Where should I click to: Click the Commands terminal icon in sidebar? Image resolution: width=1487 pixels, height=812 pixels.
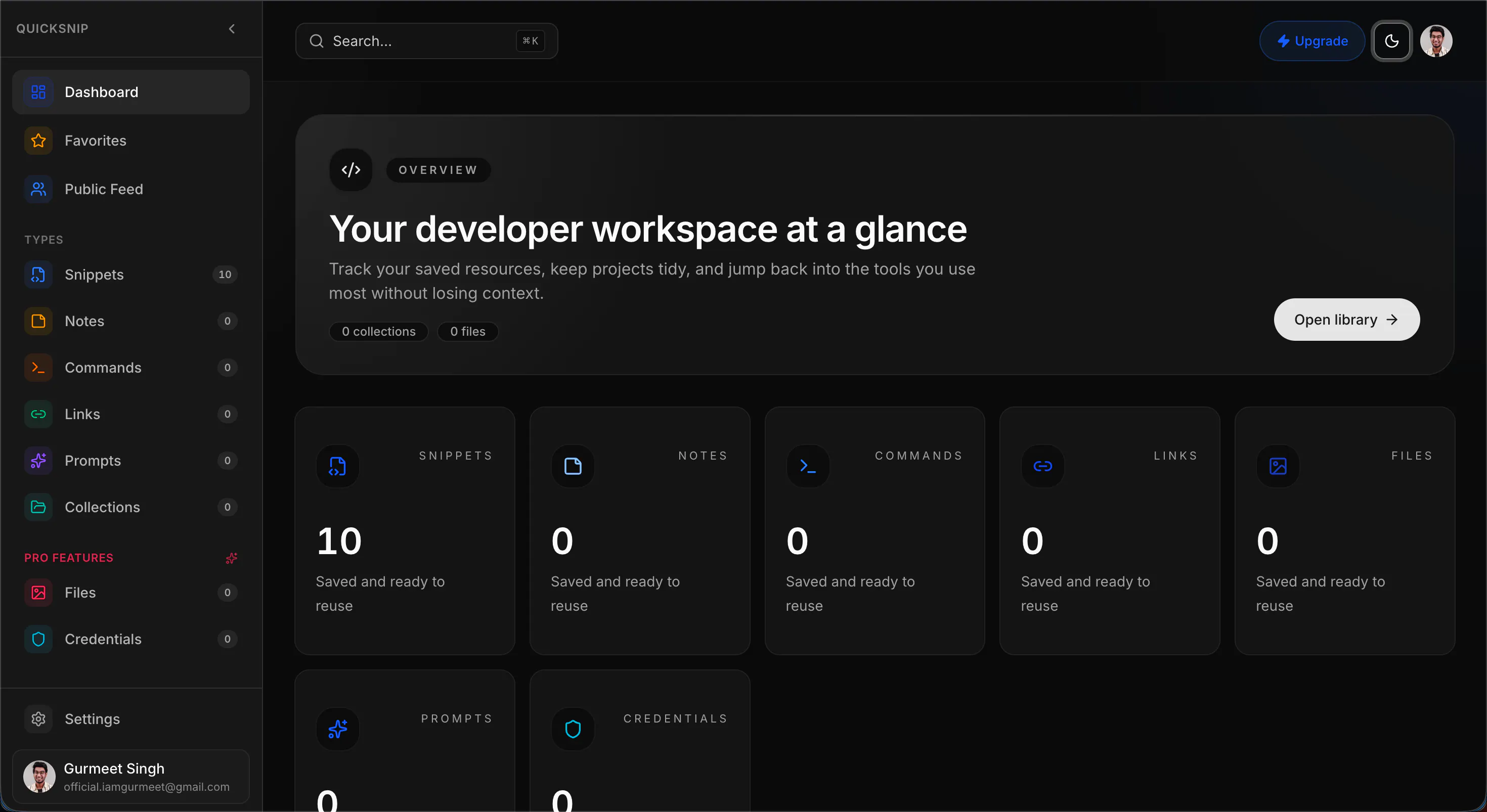[x=38, y=368]
